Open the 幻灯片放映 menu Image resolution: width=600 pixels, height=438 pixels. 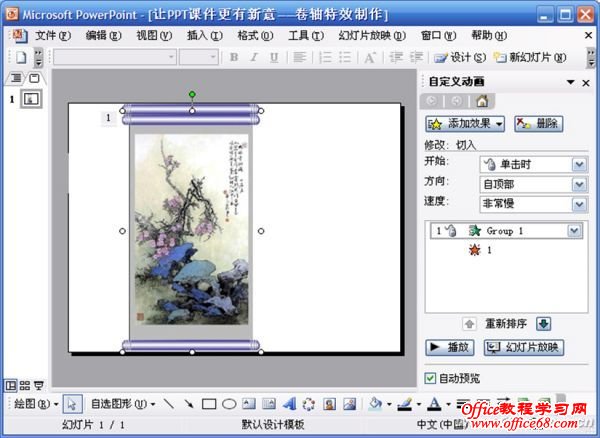[370, 35]
